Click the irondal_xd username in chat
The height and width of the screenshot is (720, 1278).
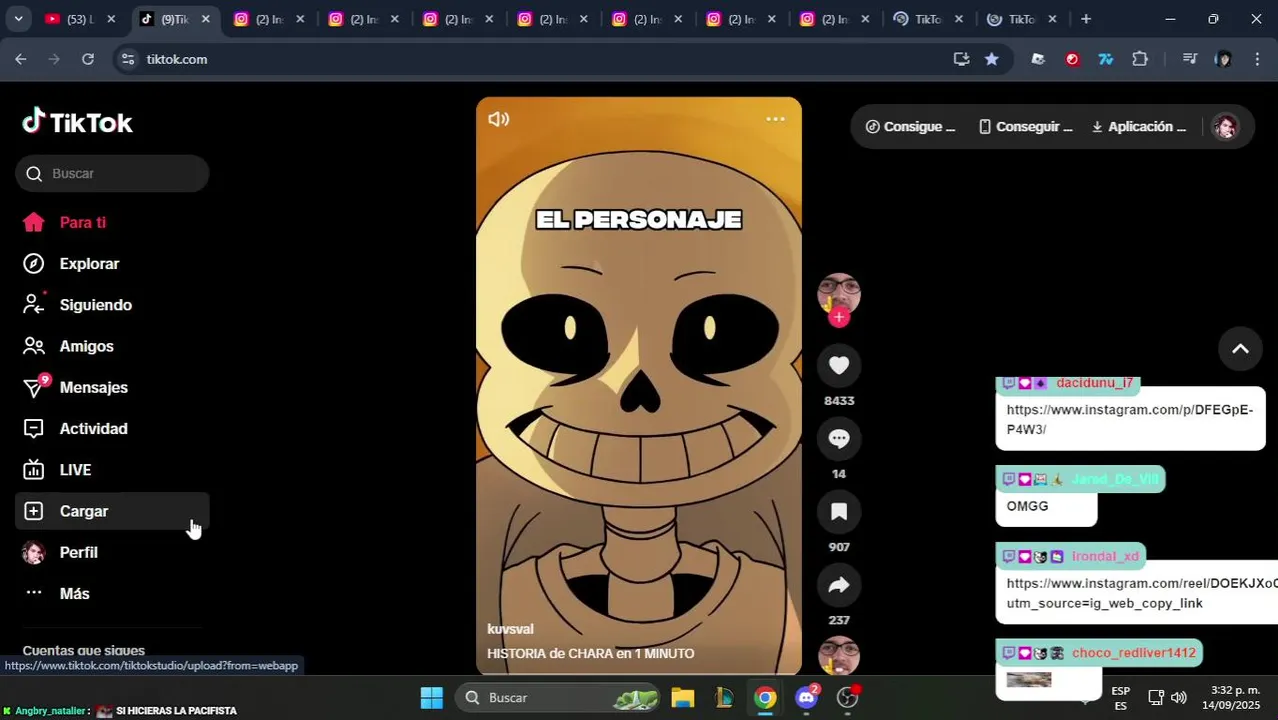[1105, 556]
